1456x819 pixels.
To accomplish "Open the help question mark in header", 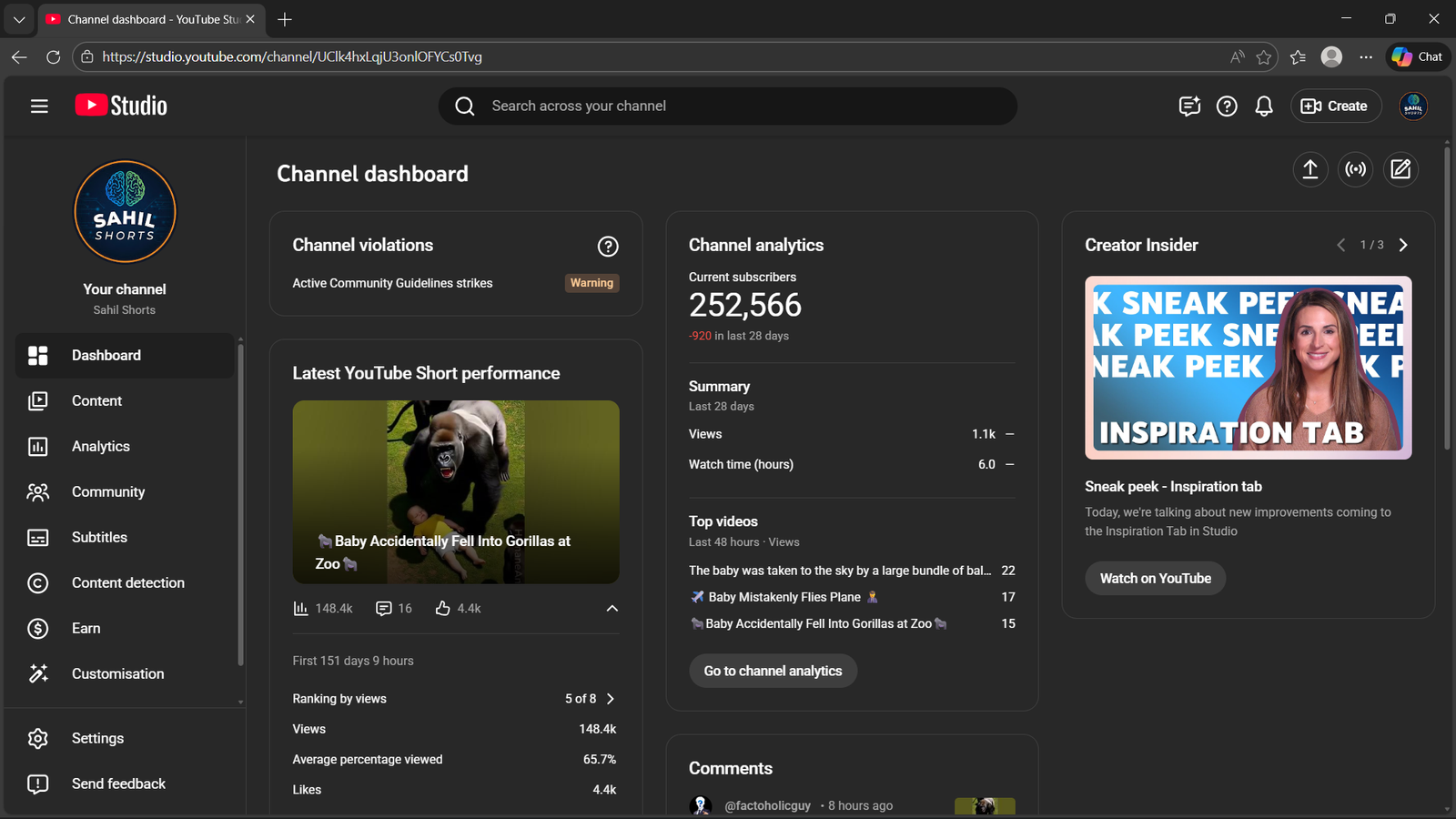I will 1227,106.
